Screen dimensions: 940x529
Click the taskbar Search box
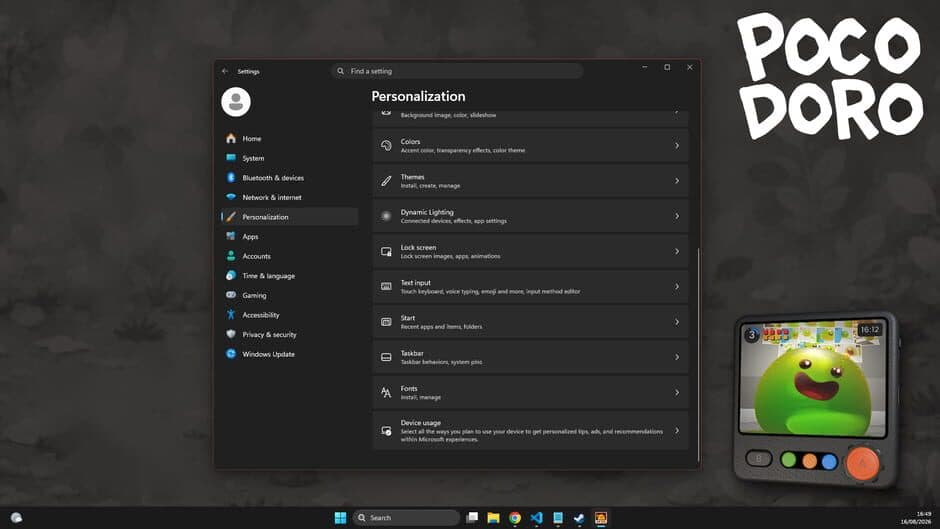pos(406,518)
